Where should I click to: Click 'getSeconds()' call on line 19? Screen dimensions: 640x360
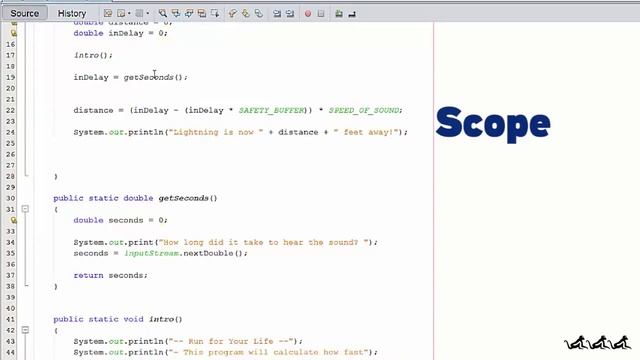pos(155,77)
